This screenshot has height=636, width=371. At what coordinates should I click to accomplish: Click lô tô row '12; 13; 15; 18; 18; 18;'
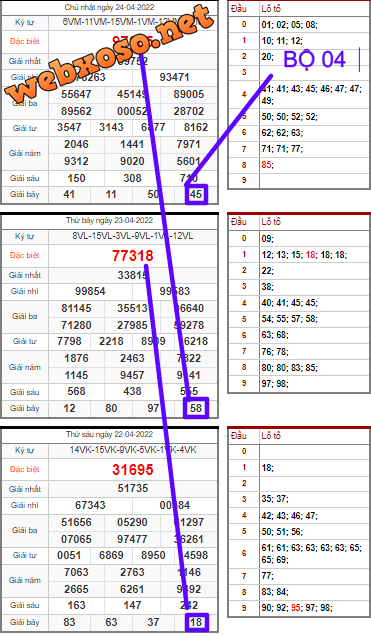click(304, 255)
